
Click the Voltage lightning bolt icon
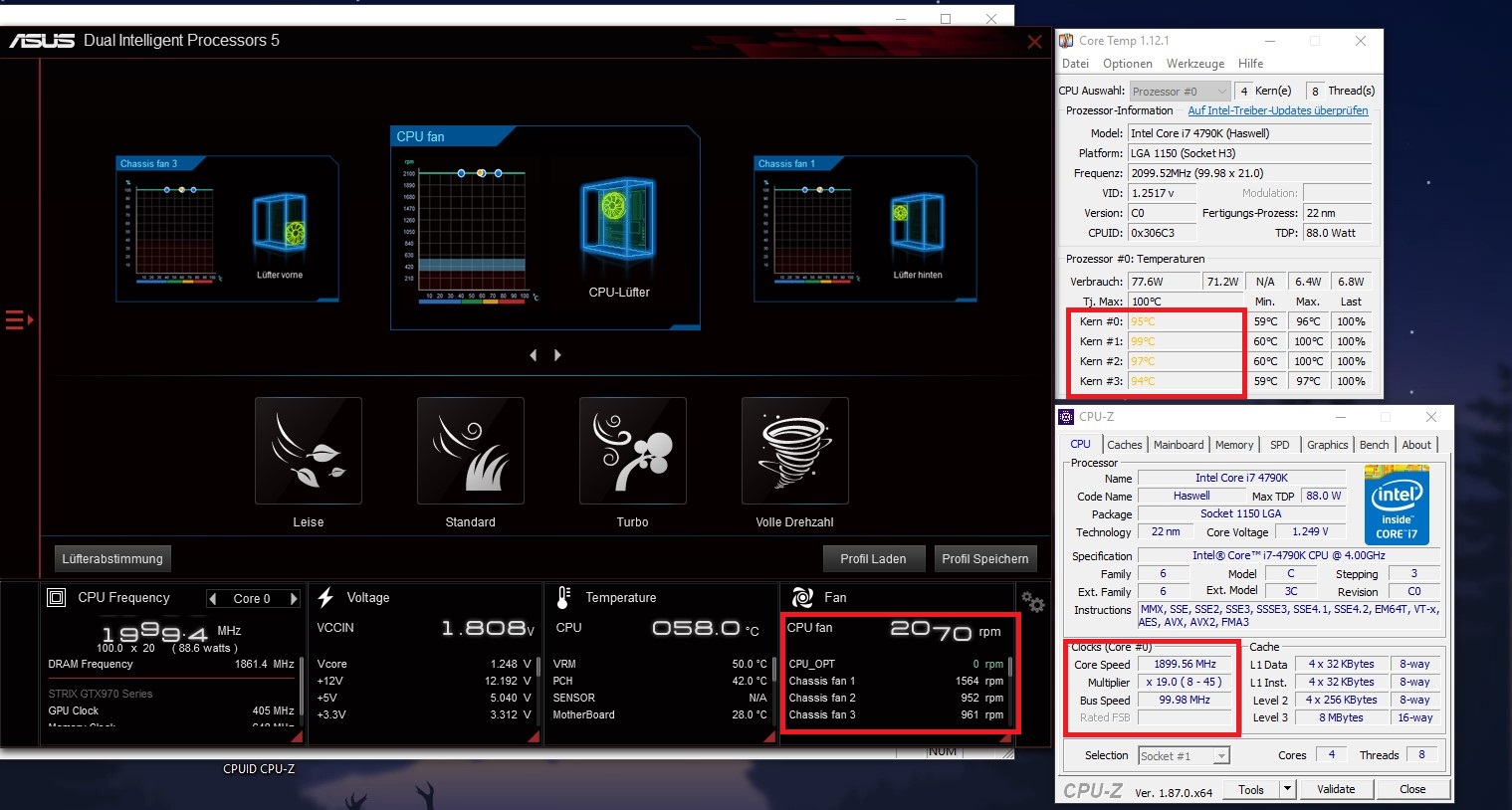pyautogui.click(x=325, y=597)
